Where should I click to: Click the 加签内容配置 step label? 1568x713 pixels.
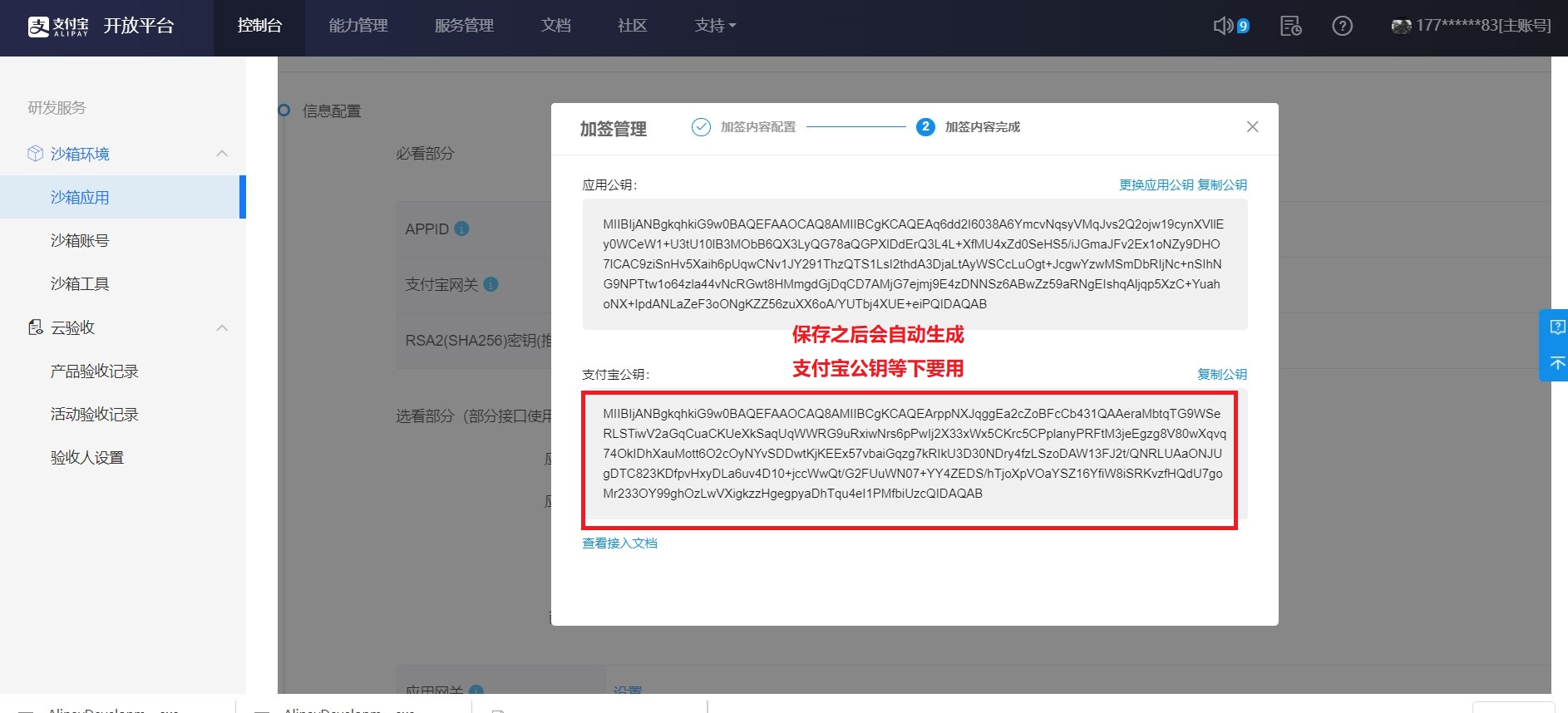point(757,127)
